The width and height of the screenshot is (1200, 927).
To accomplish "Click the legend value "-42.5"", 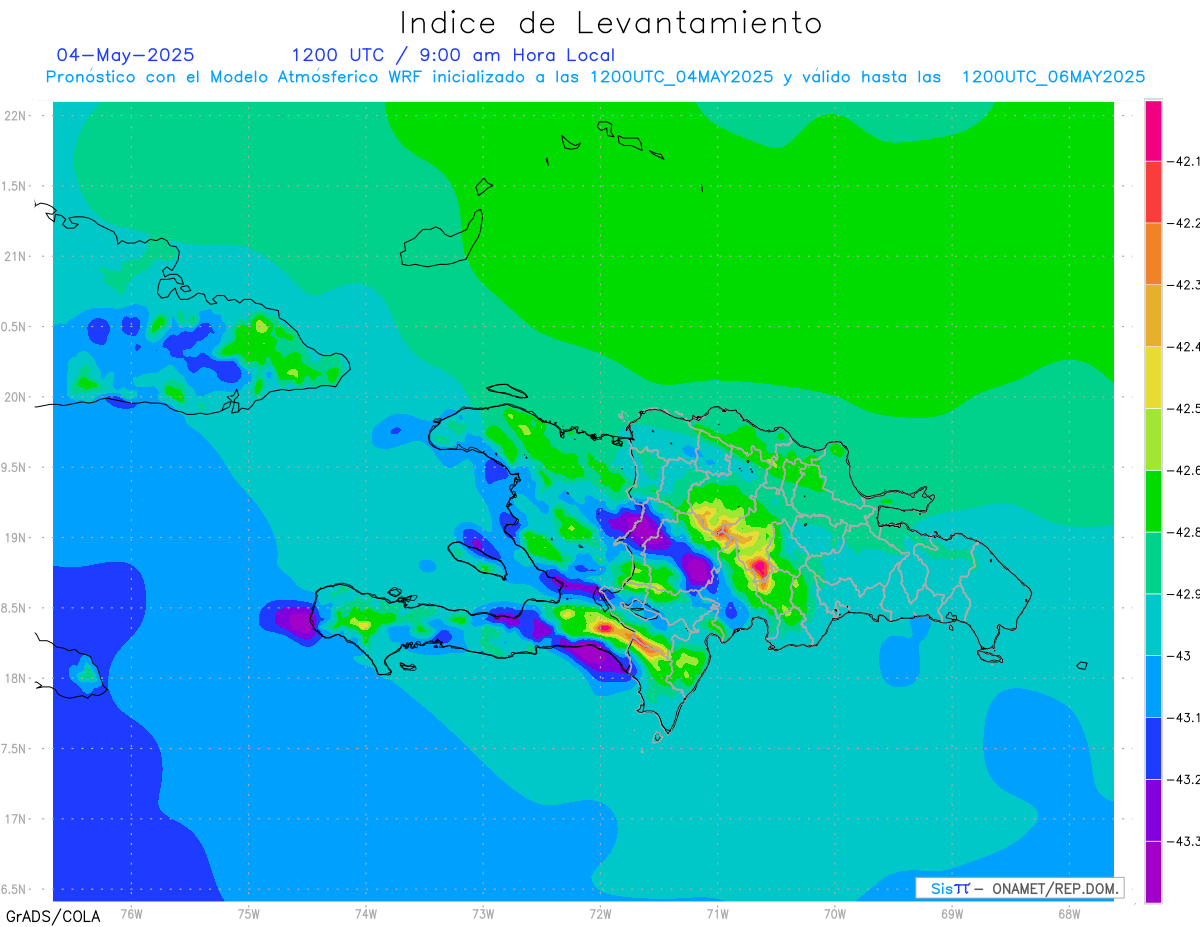I will click(1185, 409).
